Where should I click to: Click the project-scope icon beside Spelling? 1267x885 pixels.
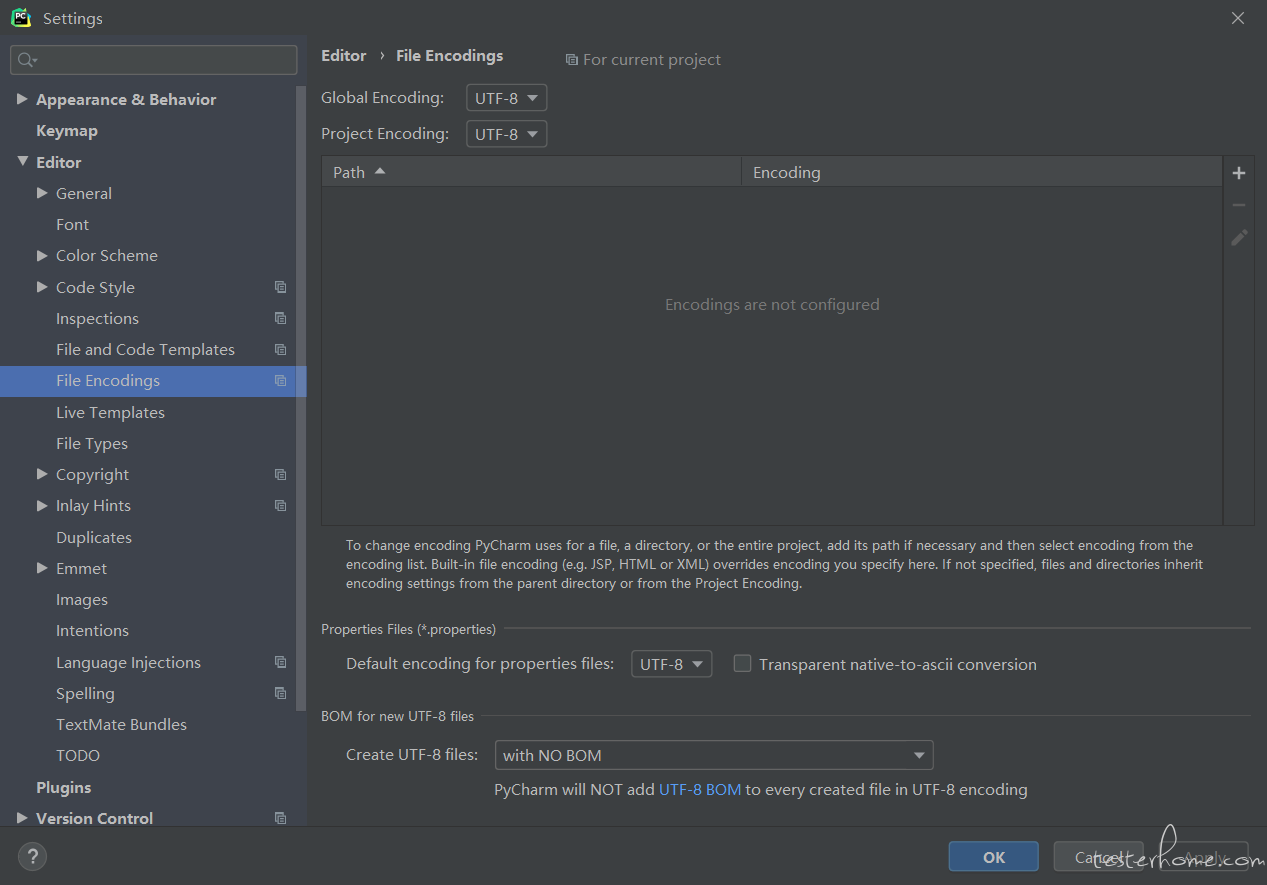point(280,693)
